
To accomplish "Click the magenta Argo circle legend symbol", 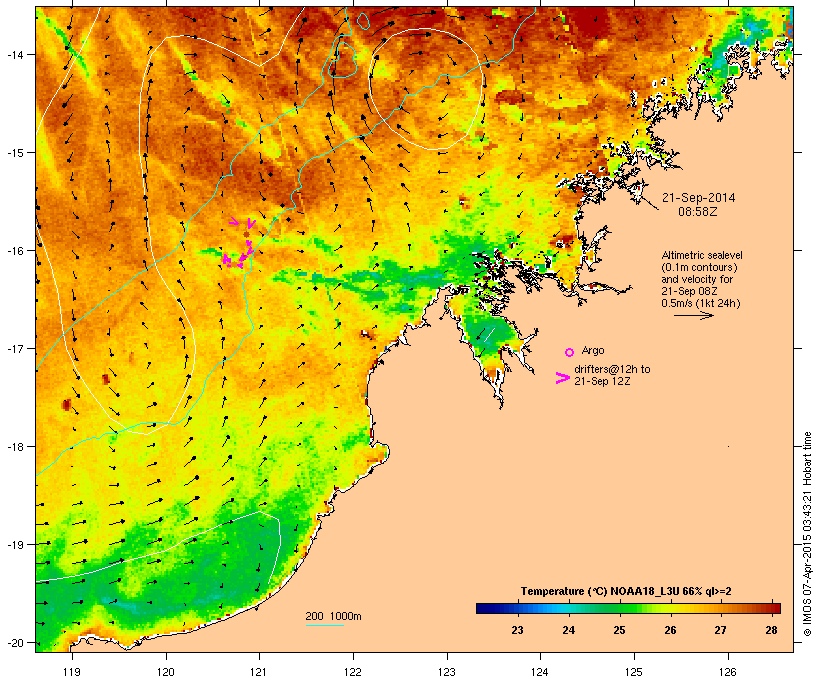I will pos(569,352).
